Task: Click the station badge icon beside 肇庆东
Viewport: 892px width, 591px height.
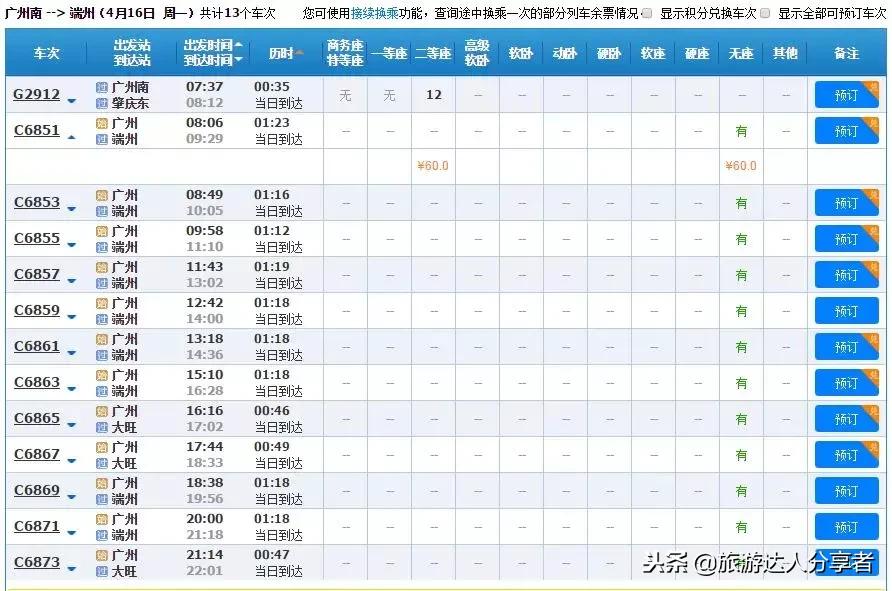Action: click(x=101, y=103)
